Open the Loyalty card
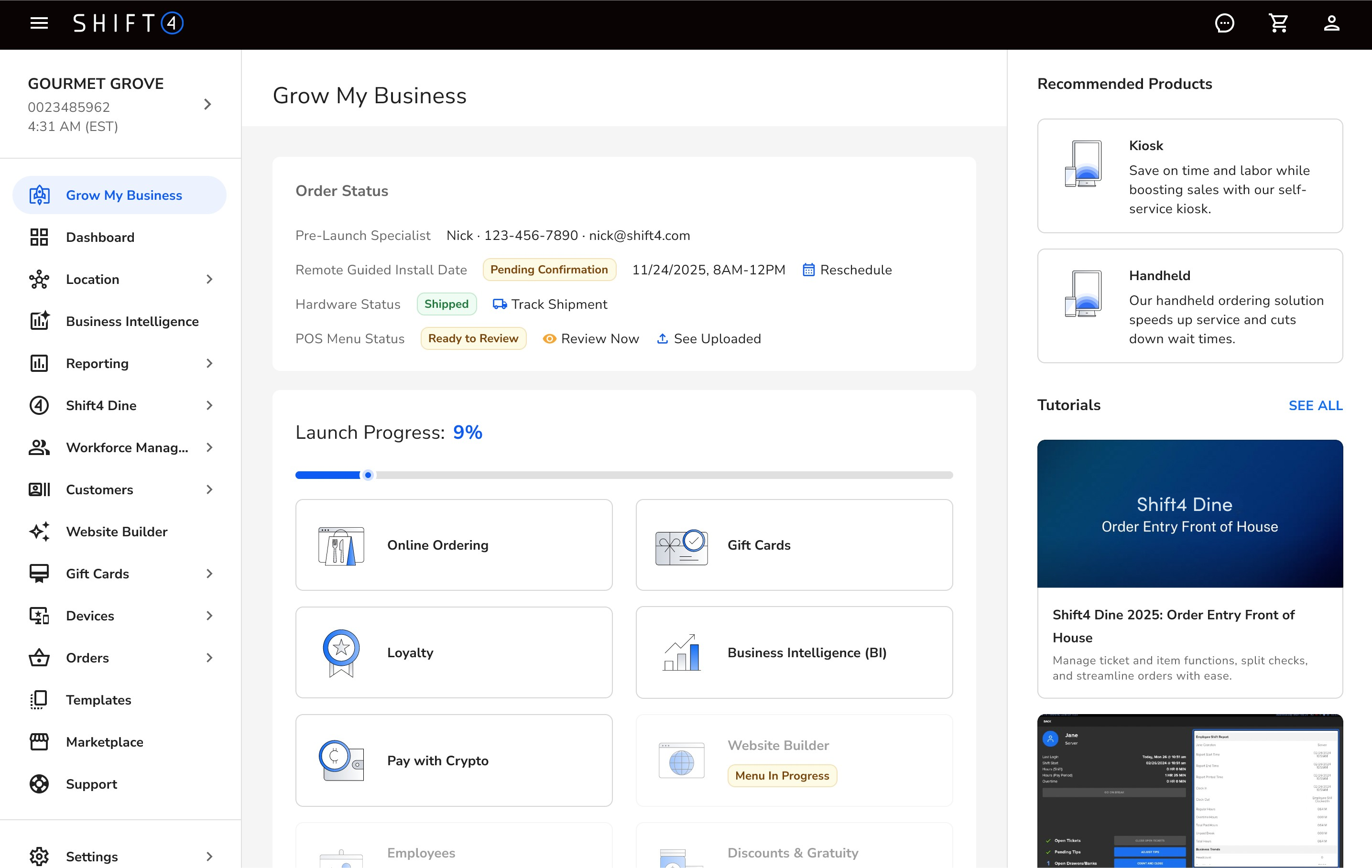Image resolution: width=1372 pixels, height=868 pixels. [x=454, y=652]
